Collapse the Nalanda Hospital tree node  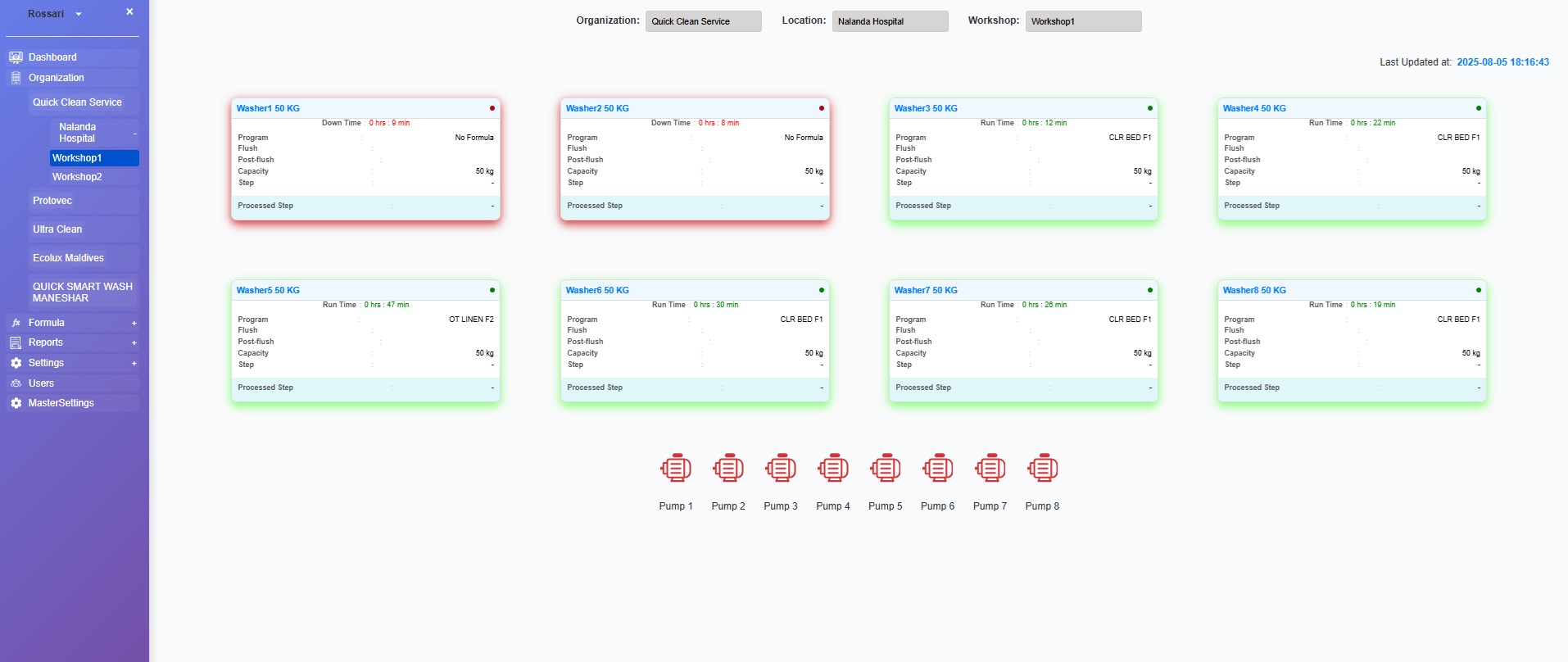tap(135, 133)
